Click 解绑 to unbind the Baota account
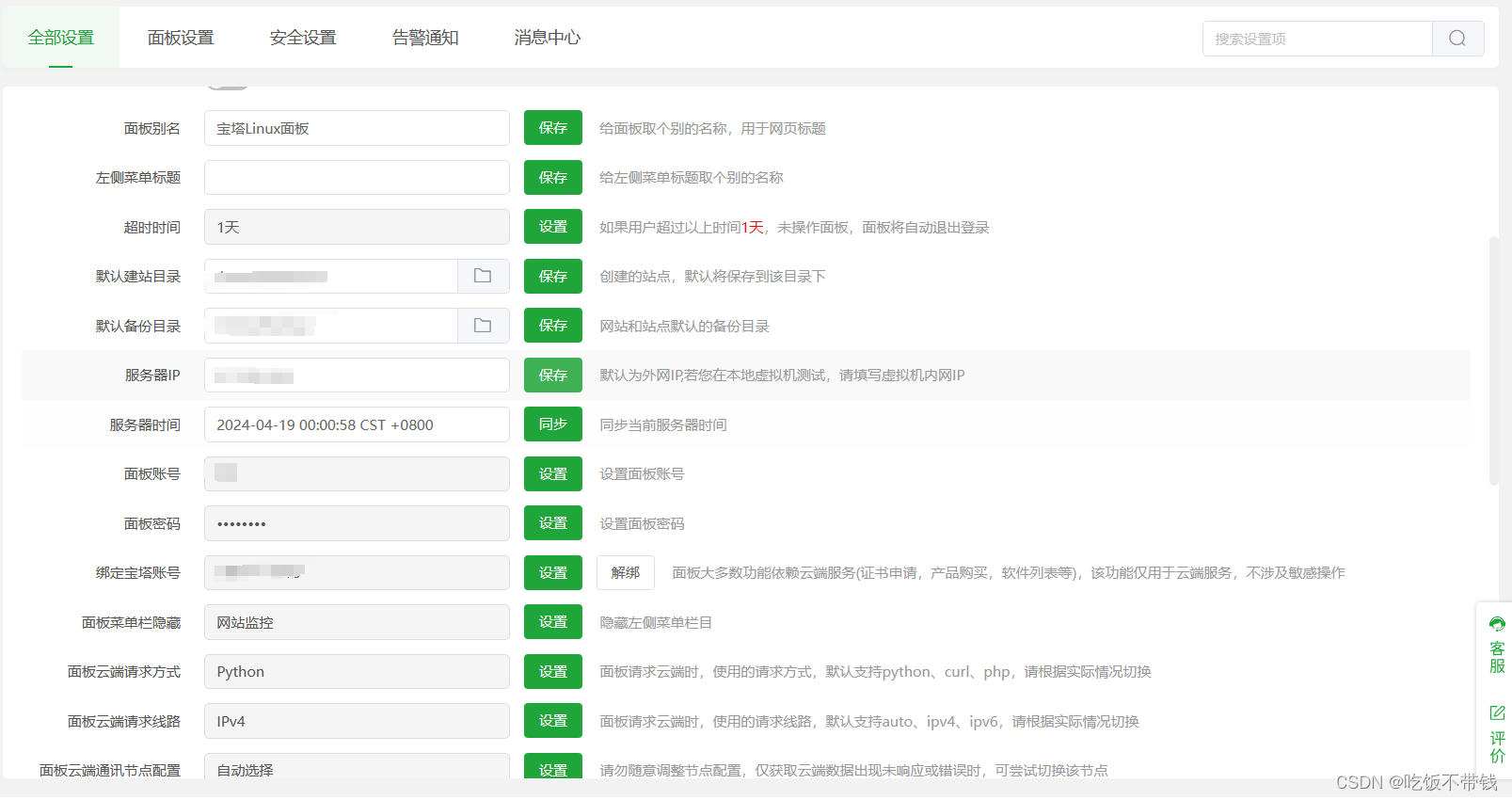The height and width of the screenshot is (800, 1512). [x=625, y=573]
